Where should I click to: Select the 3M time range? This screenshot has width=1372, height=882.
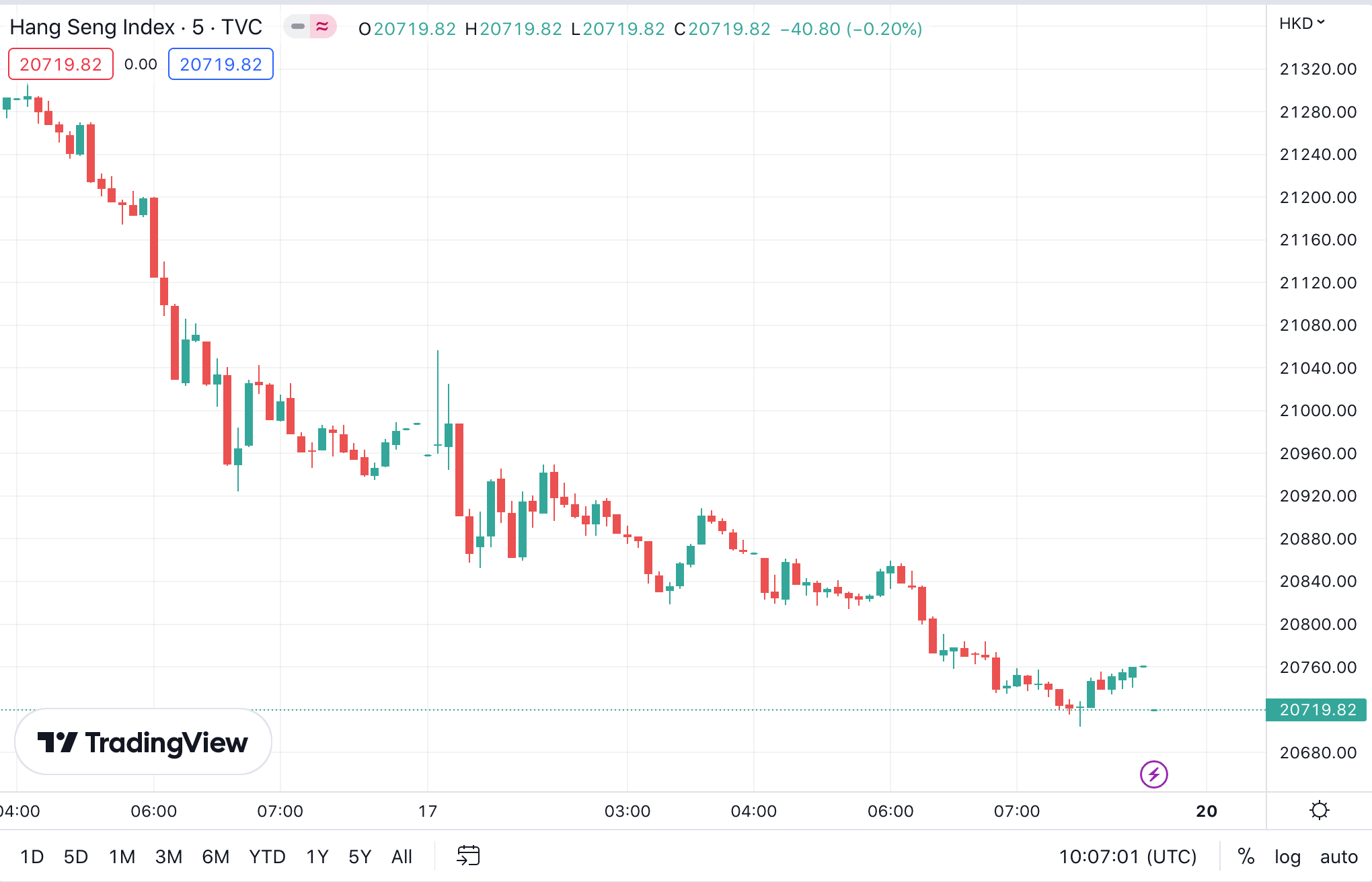pos(169,856)
